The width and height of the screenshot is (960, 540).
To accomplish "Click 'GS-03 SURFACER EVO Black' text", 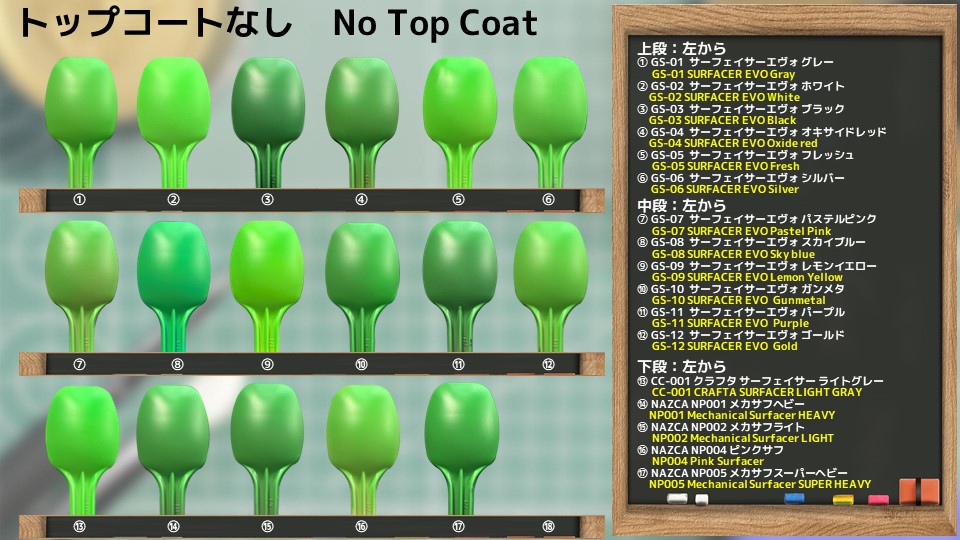I will point(722,120).
